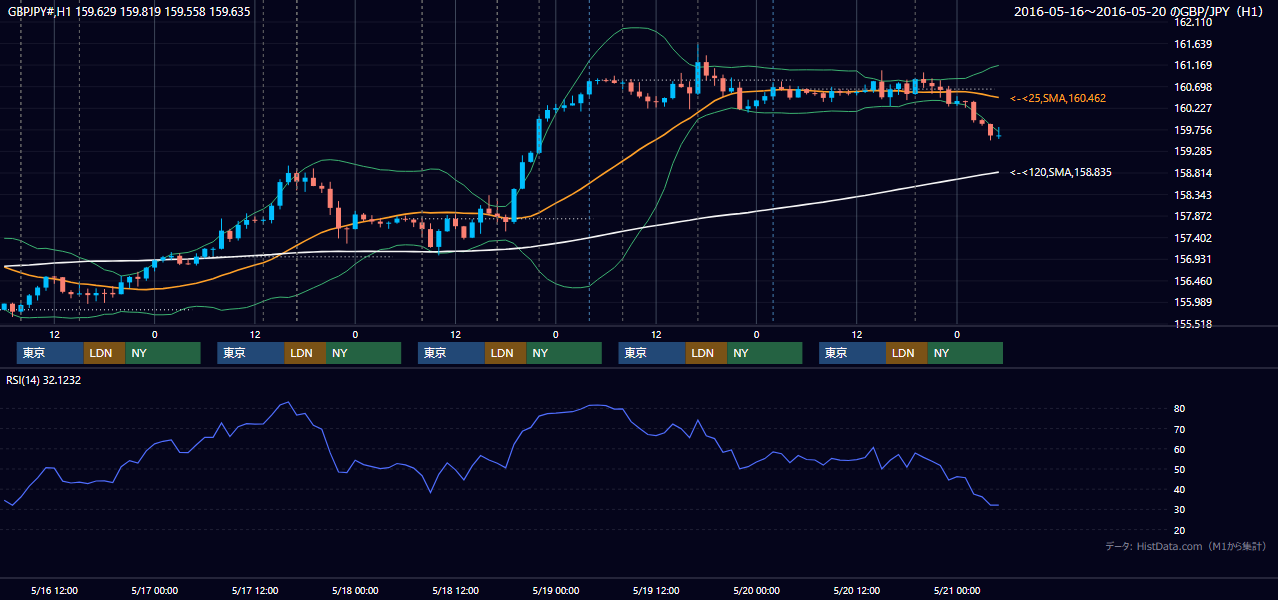
Task: Click price level 160.227 on axis
Action: coord(1192,108)
